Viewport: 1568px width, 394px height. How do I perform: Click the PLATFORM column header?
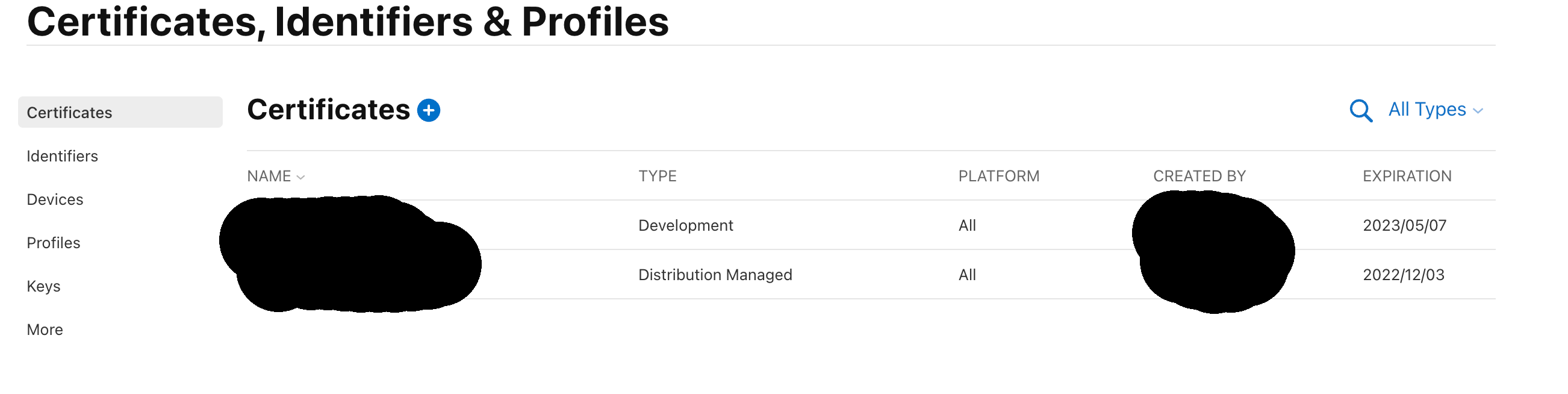tap(998, 176)
